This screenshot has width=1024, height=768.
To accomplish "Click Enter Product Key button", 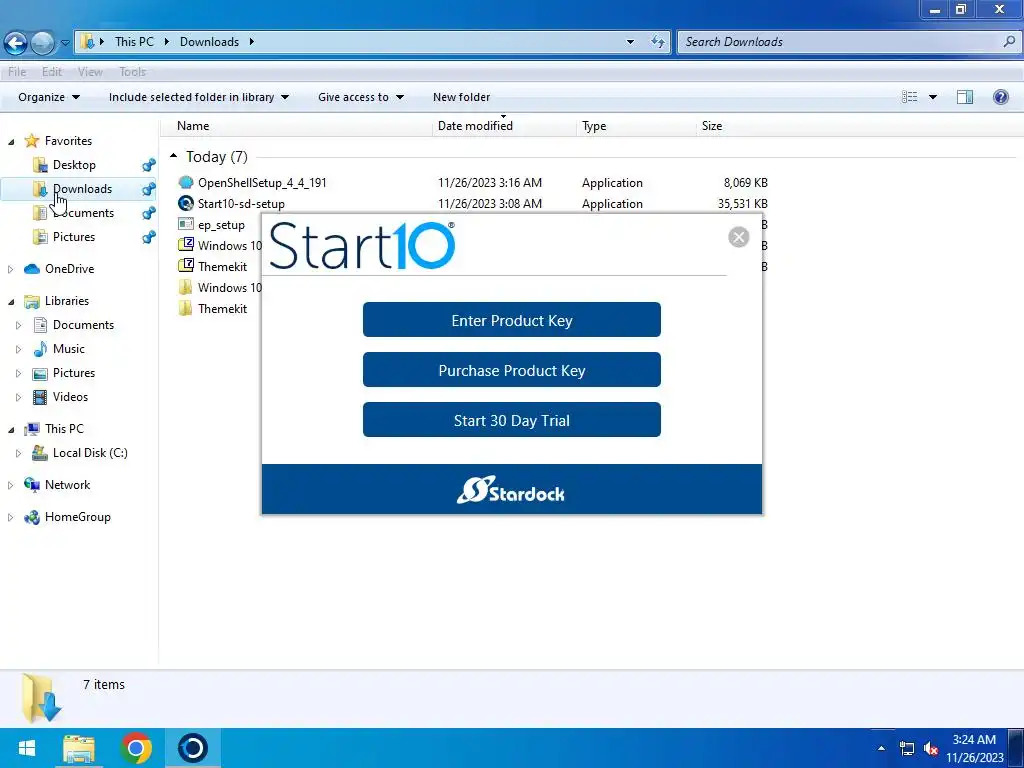I will [x=511, y=320].
